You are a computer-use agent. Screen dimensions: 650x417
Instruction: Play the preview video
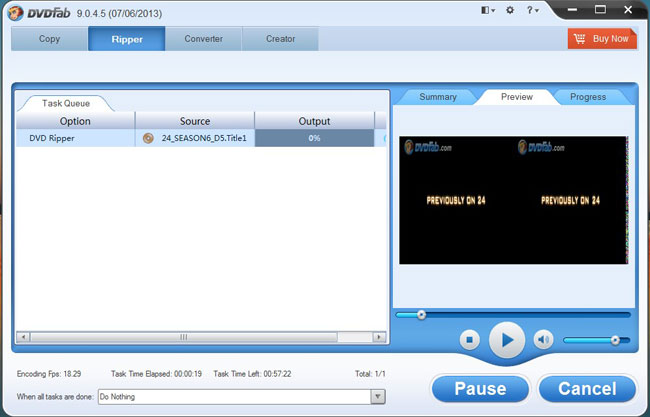[x=507, y=340]
